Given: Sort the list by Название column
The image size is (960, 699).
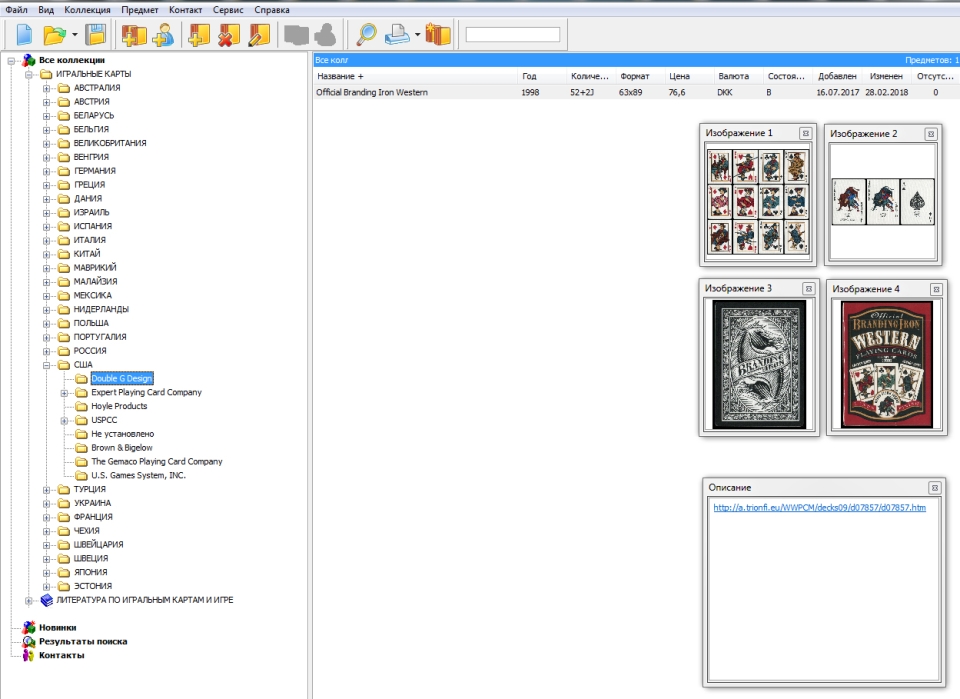Looking at the screenshot, I should tap(415, 77).
